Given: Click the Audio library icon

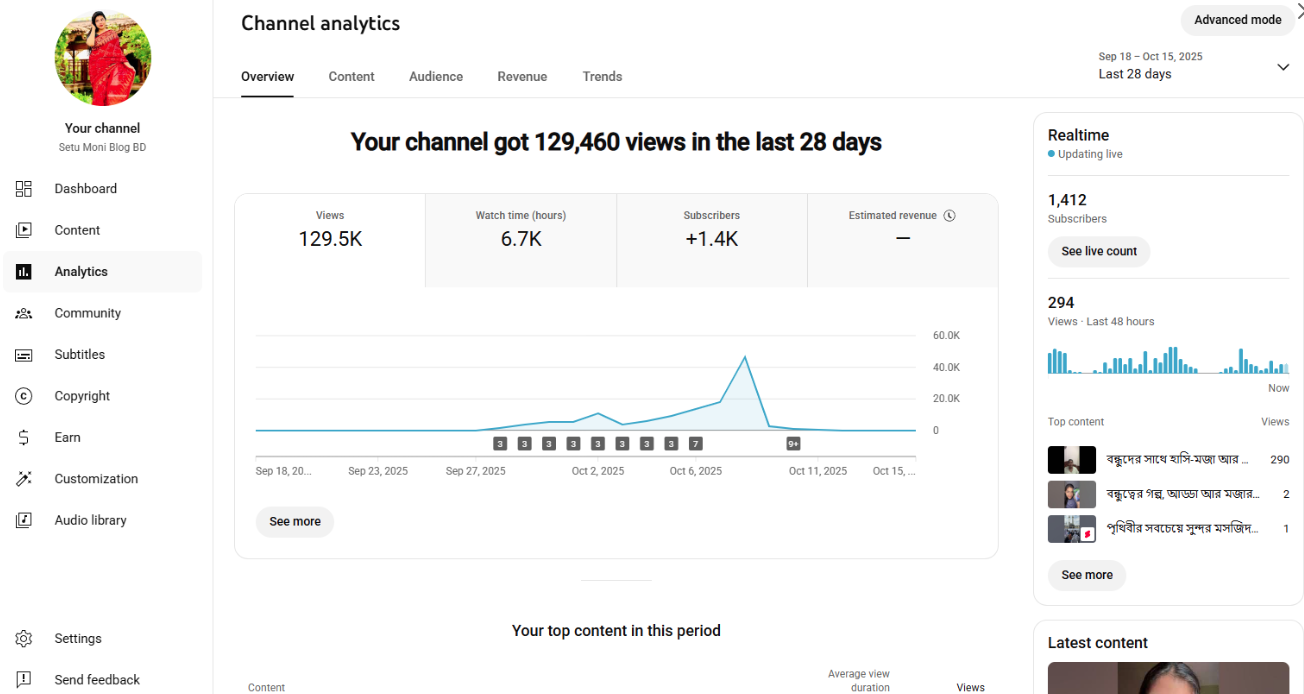Looking at the screenshot, I should coord(23,519).
